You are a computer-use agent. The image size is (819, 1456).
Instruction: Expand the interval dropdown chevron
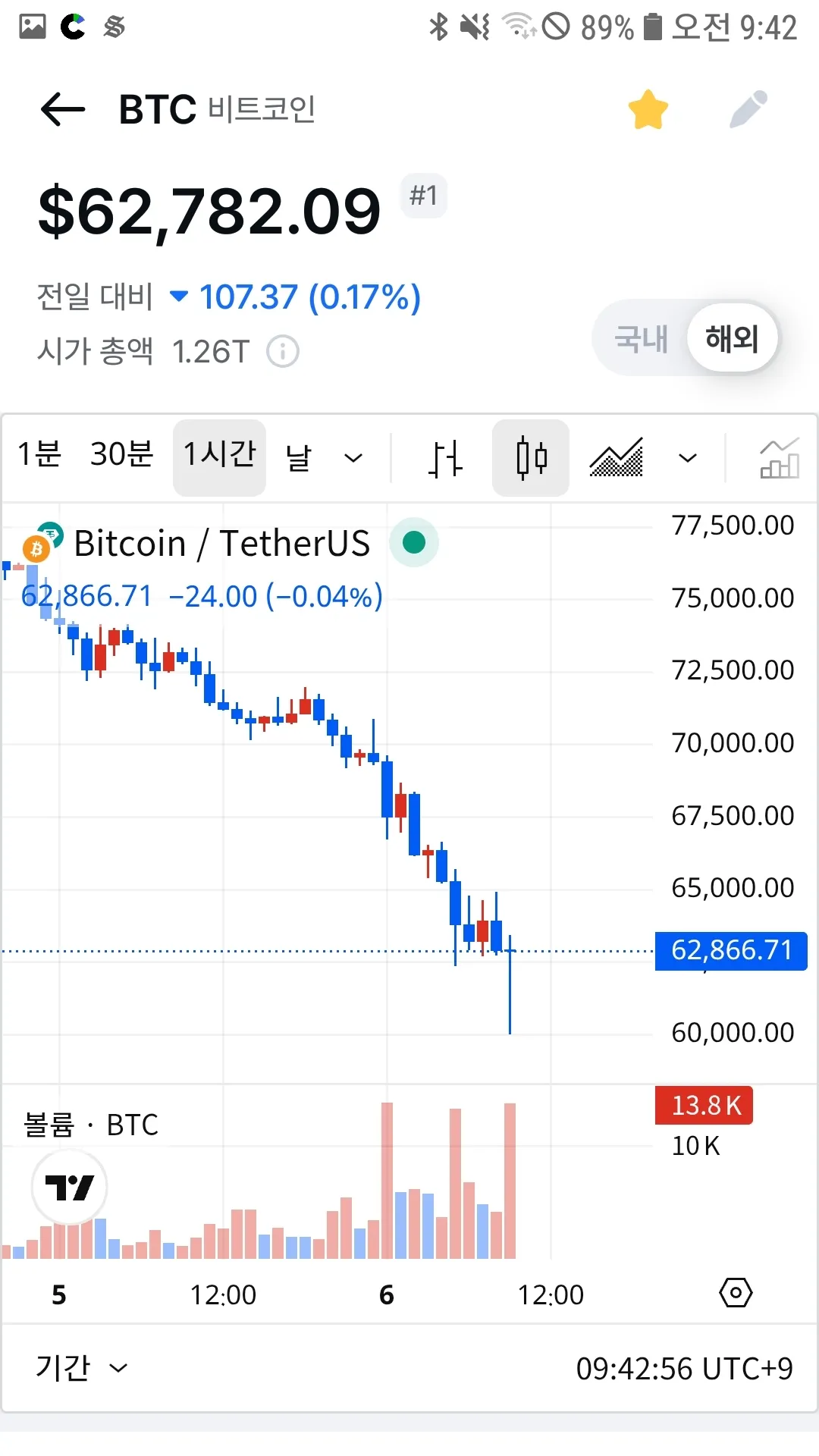(353, 458)
